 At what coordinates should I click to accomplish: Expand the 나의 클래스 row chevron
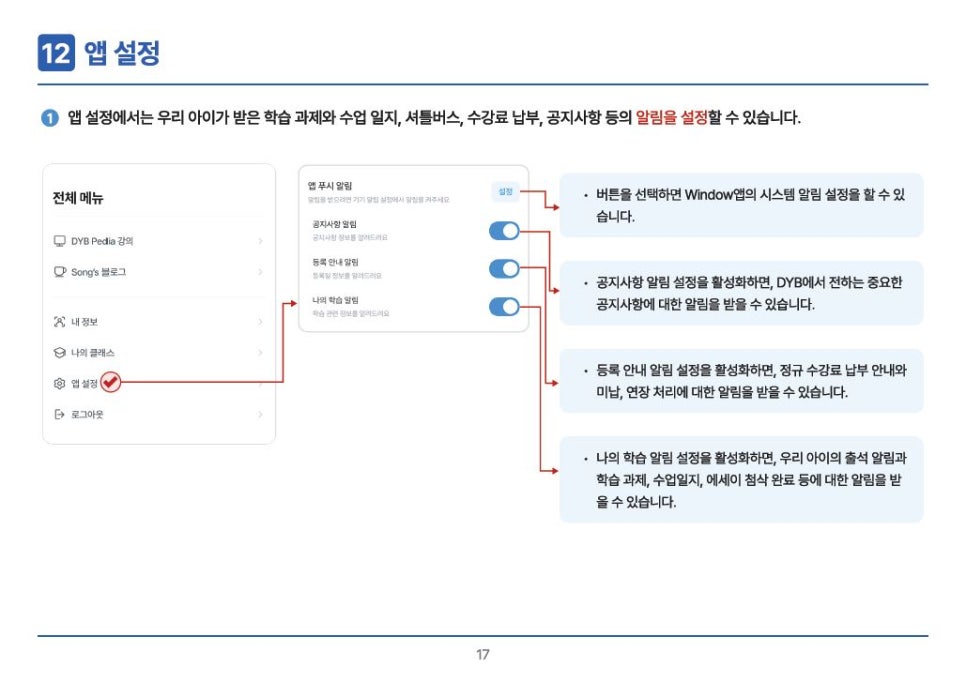(x=259, y=351)
